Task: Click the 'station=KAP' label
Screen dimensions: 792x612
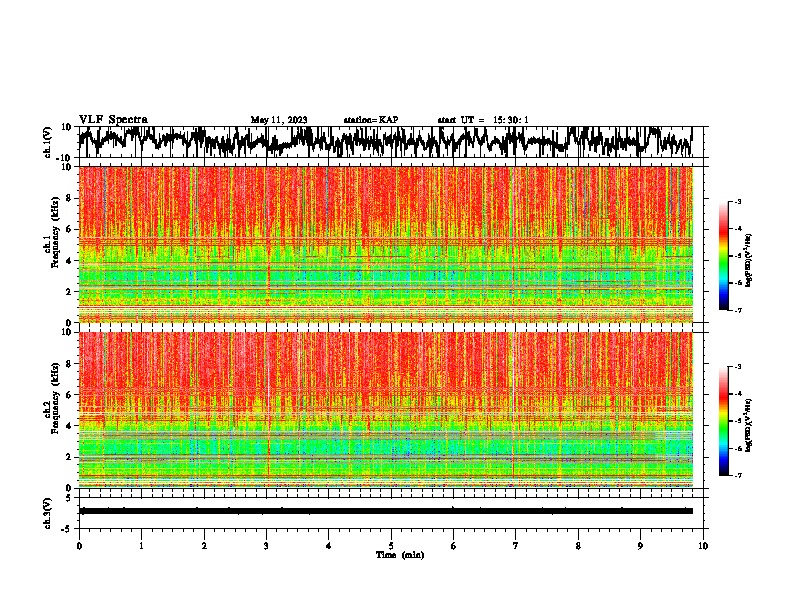Action: pos(371,120)
